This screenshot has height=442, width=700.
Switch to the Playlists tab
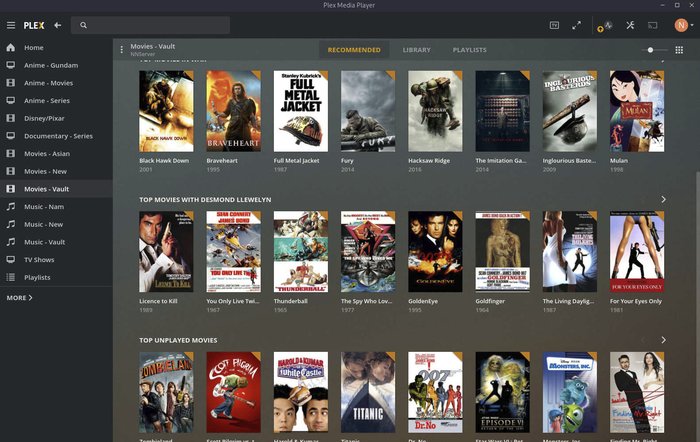coord(470,50)
